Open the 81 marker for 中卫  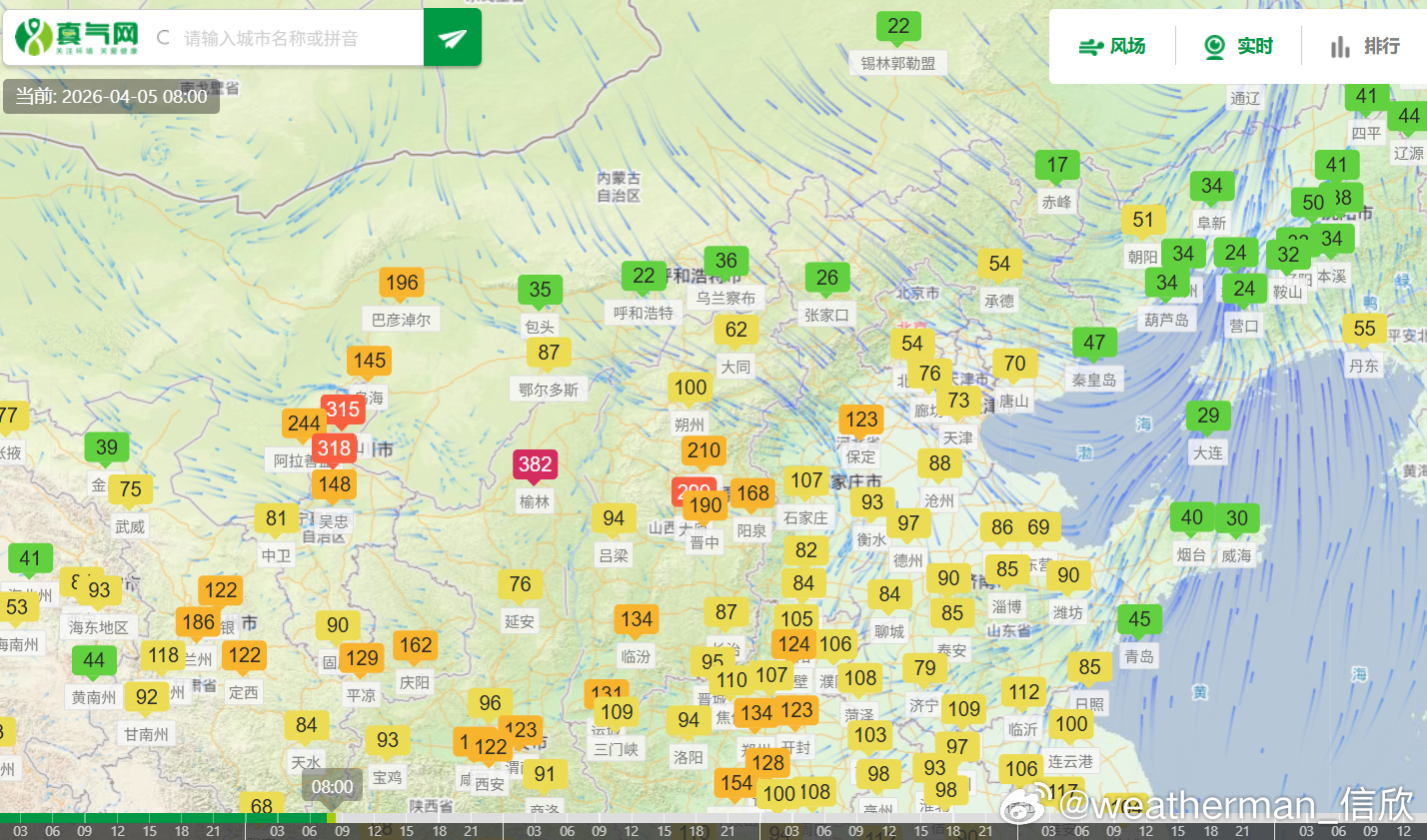pos(277,519)
